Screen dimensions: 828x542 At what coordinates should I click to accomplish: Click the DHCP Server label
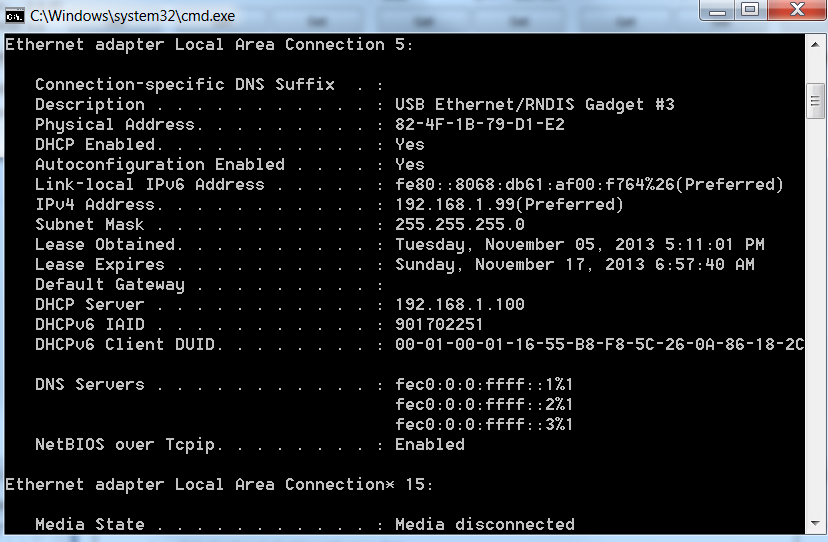[89, 305]
